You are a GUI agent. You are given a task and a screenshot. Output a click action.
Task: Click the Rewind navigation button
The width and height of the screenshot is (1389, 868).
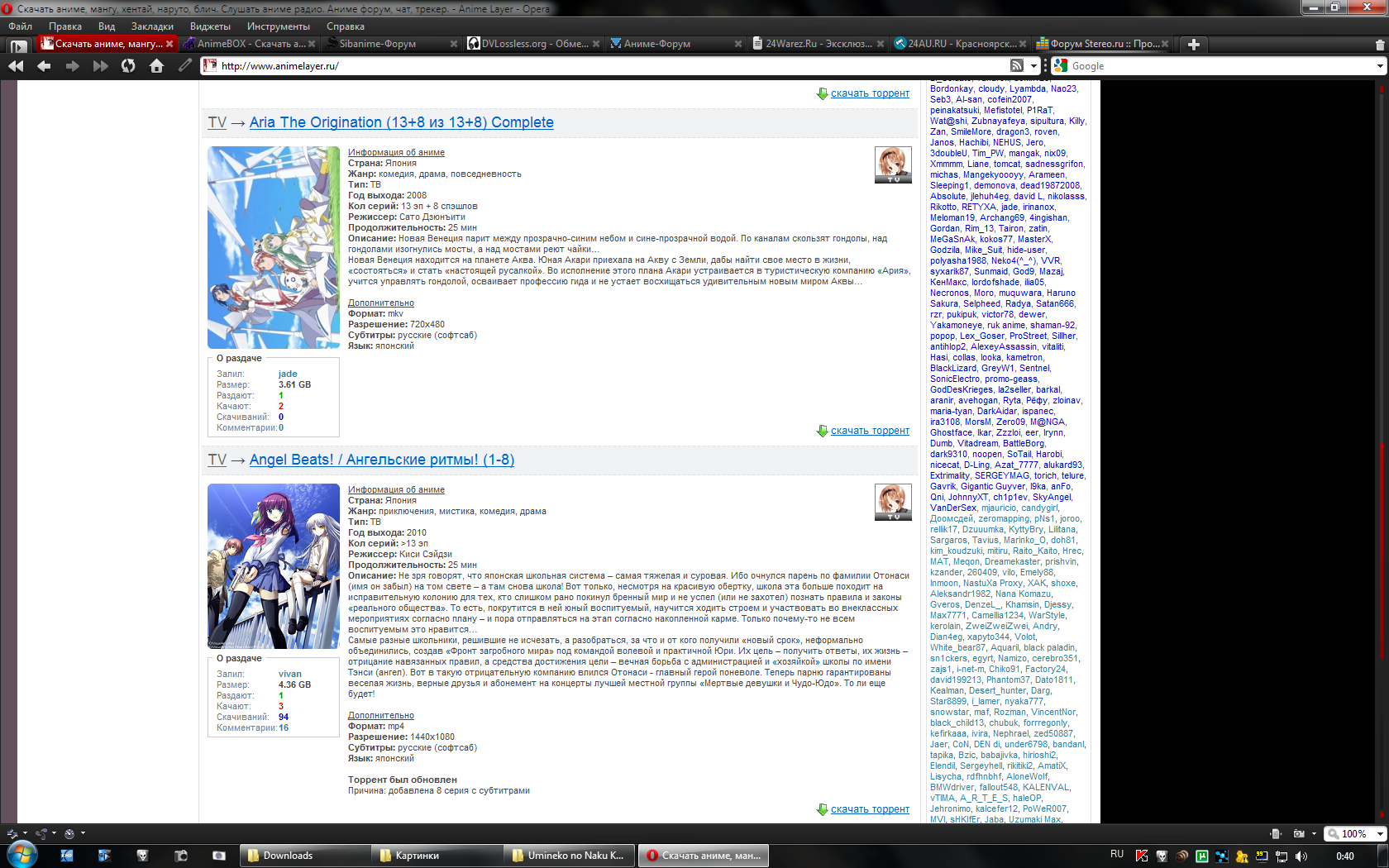point(16,66)
